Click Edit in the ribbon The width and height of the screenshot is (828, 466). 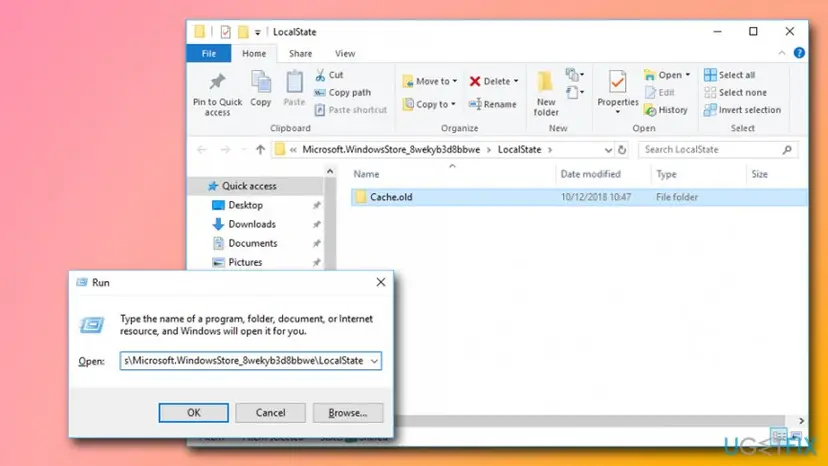click(x=660, y=92)
